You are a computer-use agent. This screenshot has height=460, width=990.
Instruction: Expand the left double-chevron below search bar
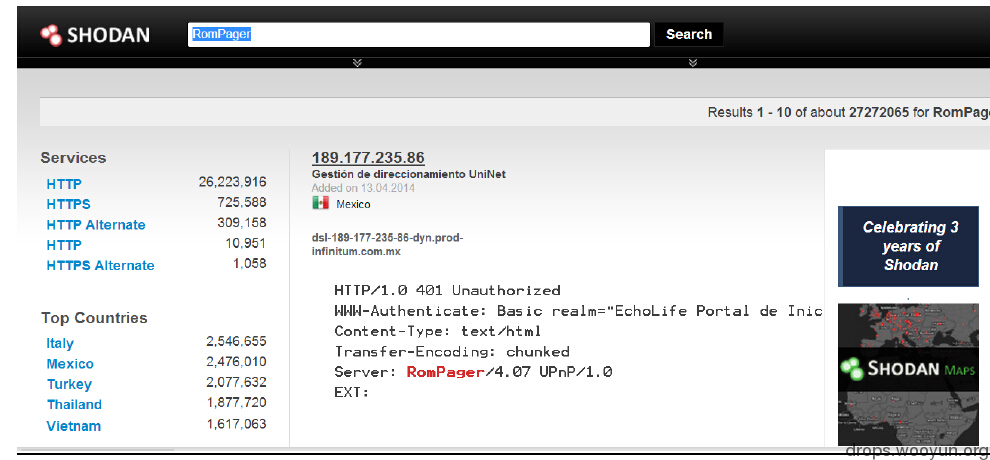[x=357, y=62]
